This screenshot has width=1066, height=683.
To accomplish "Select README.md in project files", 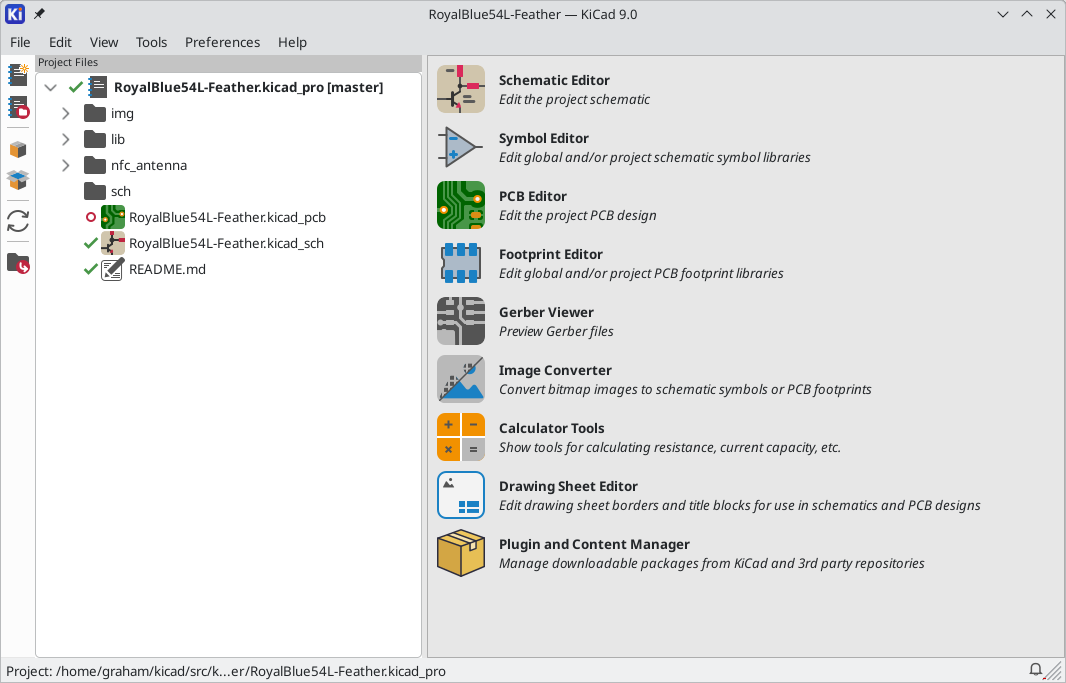I will [x=167, y=269].
